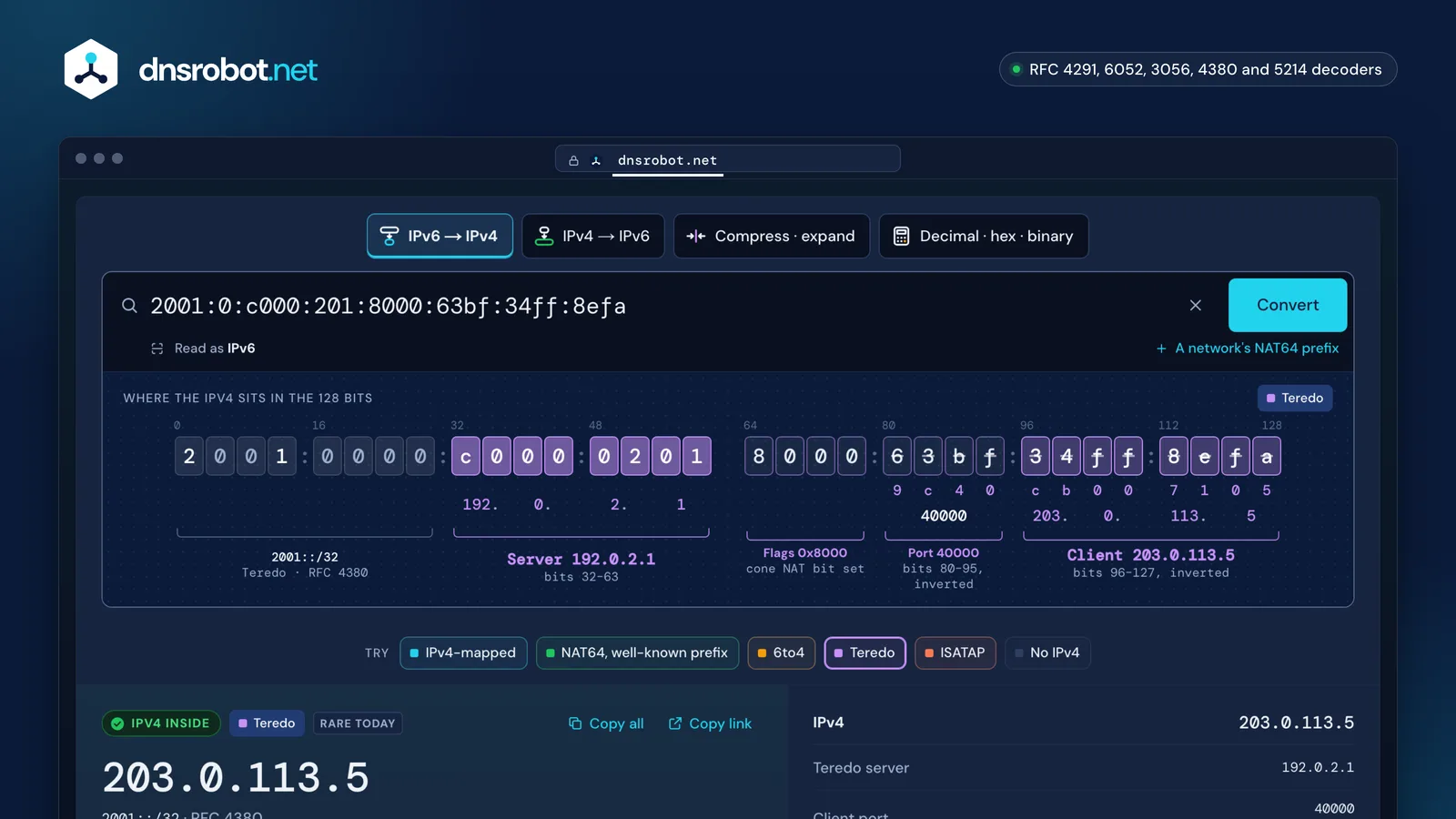Switch to the IPv6 → IPv4 tab
This screenshot has width=1456, height=819.
pos(440,236)
